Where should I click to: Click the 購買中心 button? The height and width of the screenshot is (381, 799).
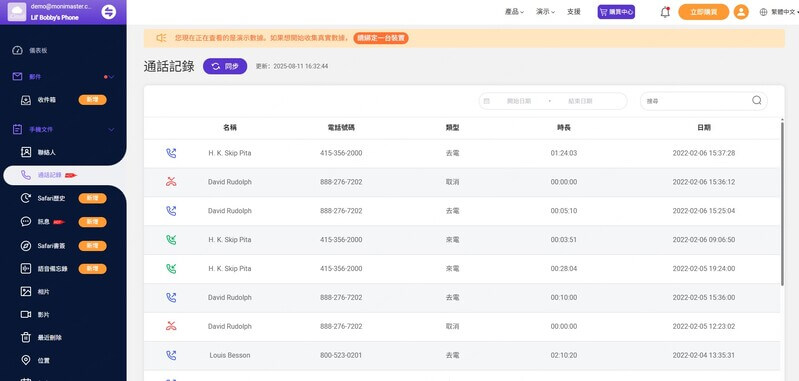tap(616, 12)
